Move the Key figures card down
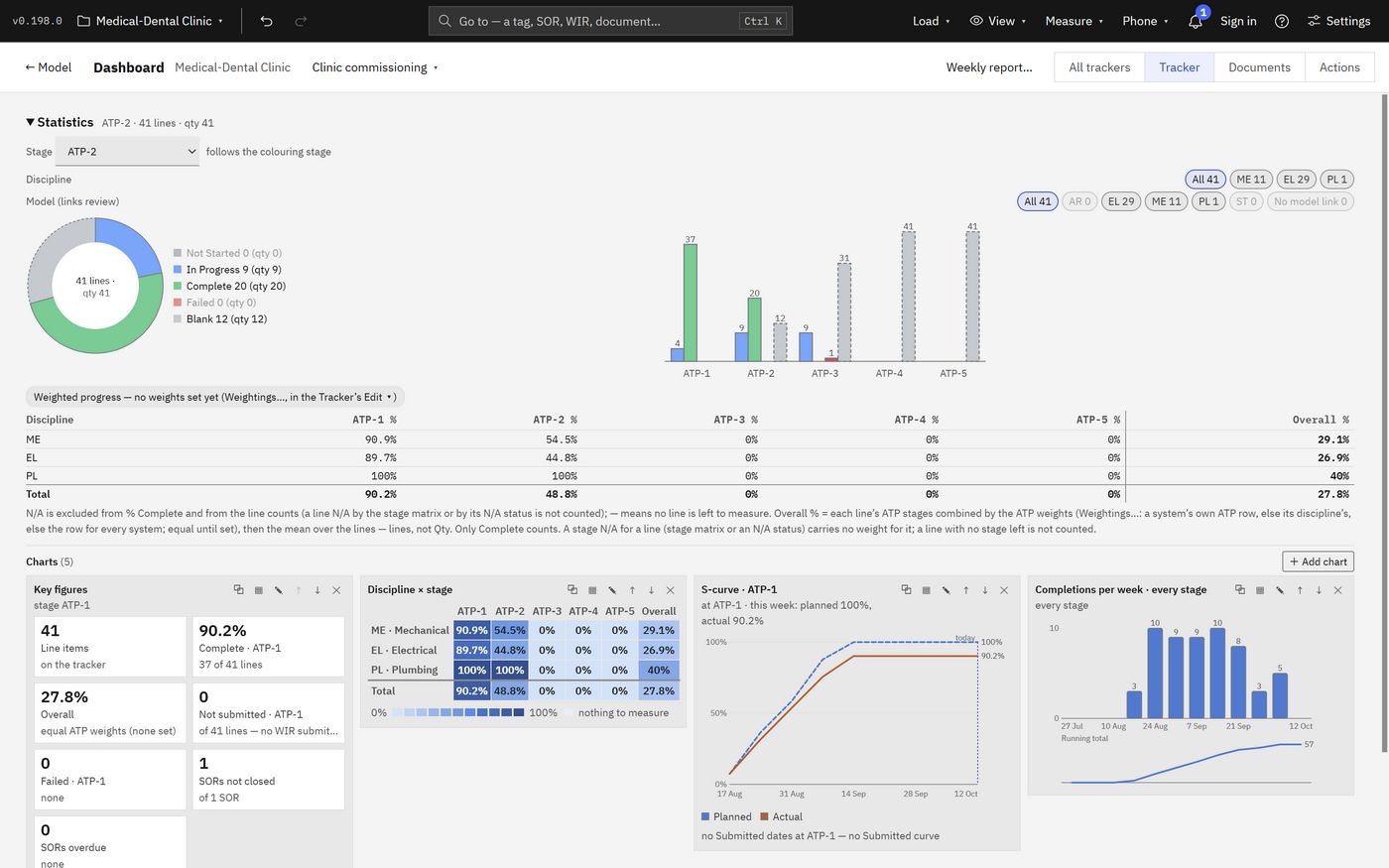The width and height of the screenshot is (1389, 868). 317,589
